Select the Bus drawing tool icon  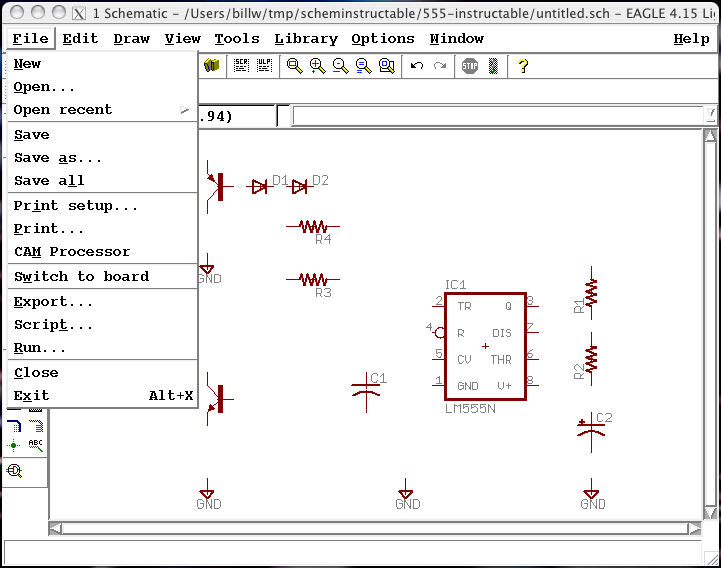[x=14, y=426]
